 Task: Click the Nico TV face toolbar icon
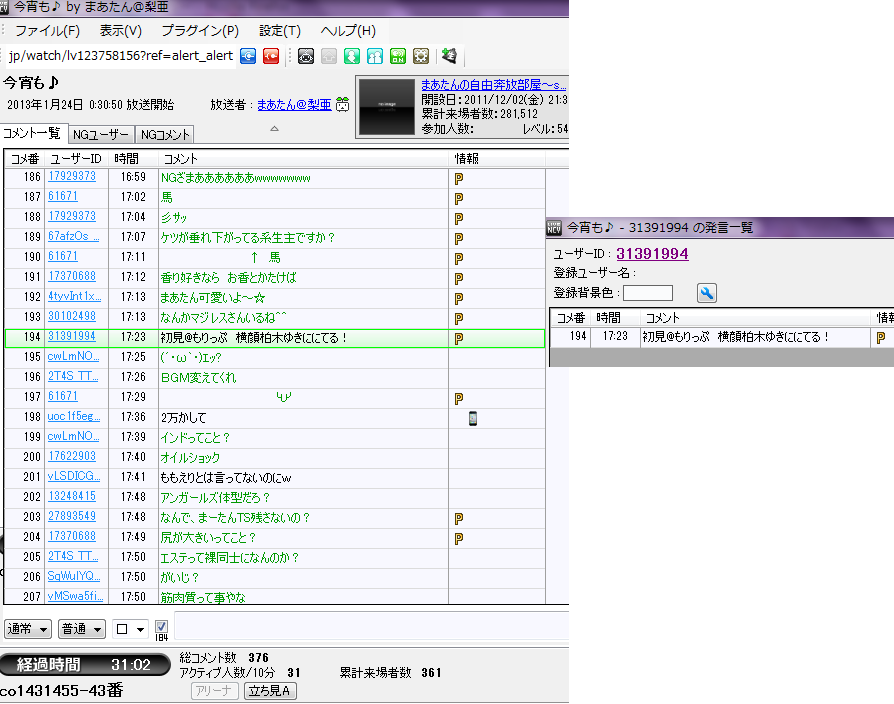(x=306, y=56)
